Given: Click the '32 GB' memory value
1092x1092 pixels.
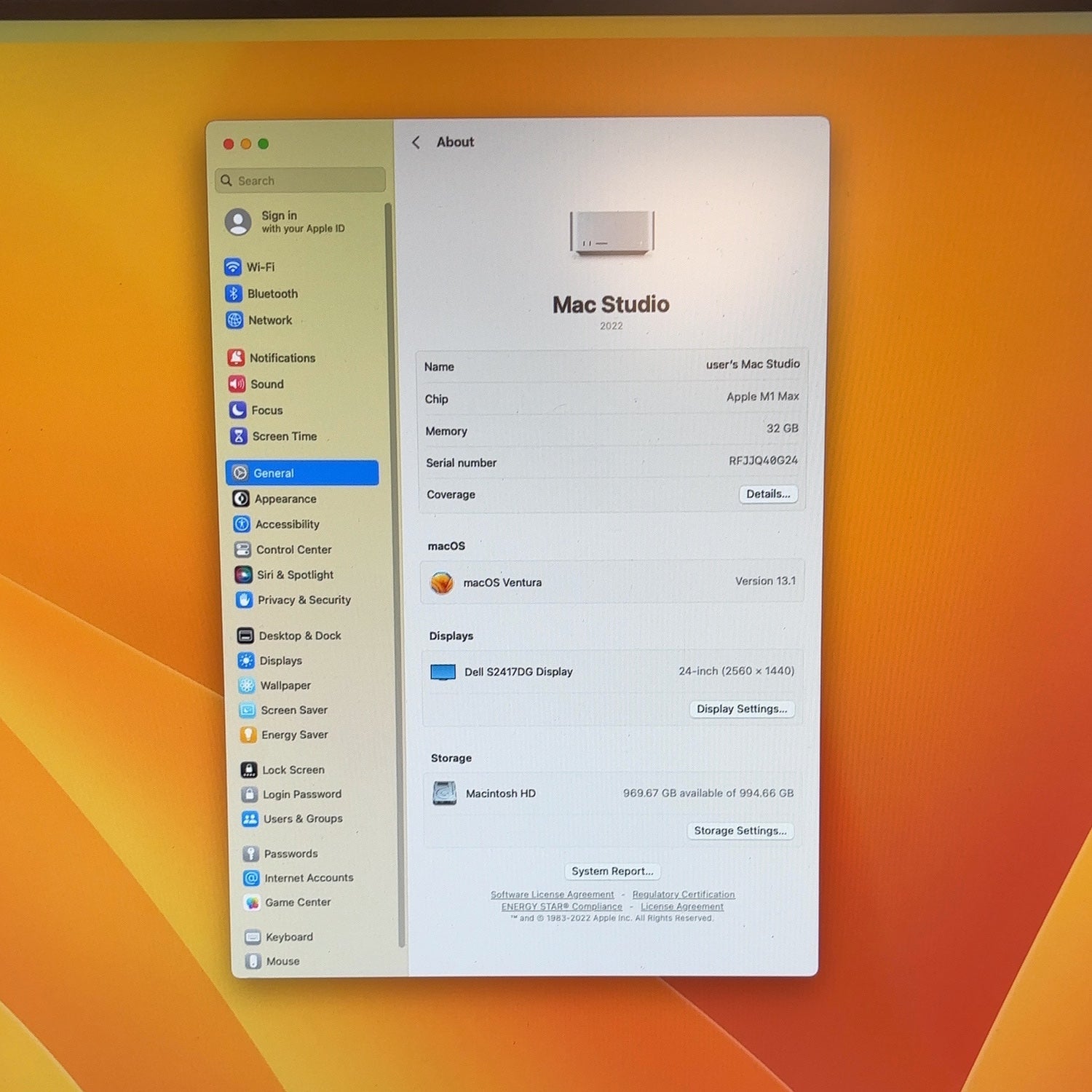Looking at the screenshot, I should 783,429.
